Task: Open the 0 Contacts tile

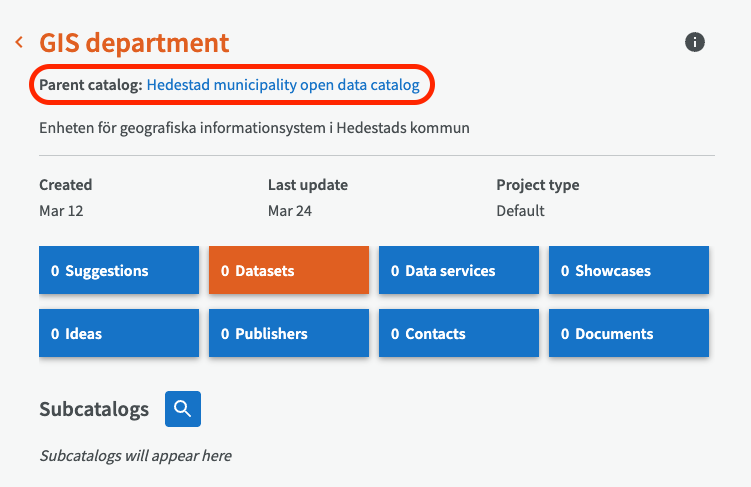Action: pyautogui.click(x=459, y=333)
